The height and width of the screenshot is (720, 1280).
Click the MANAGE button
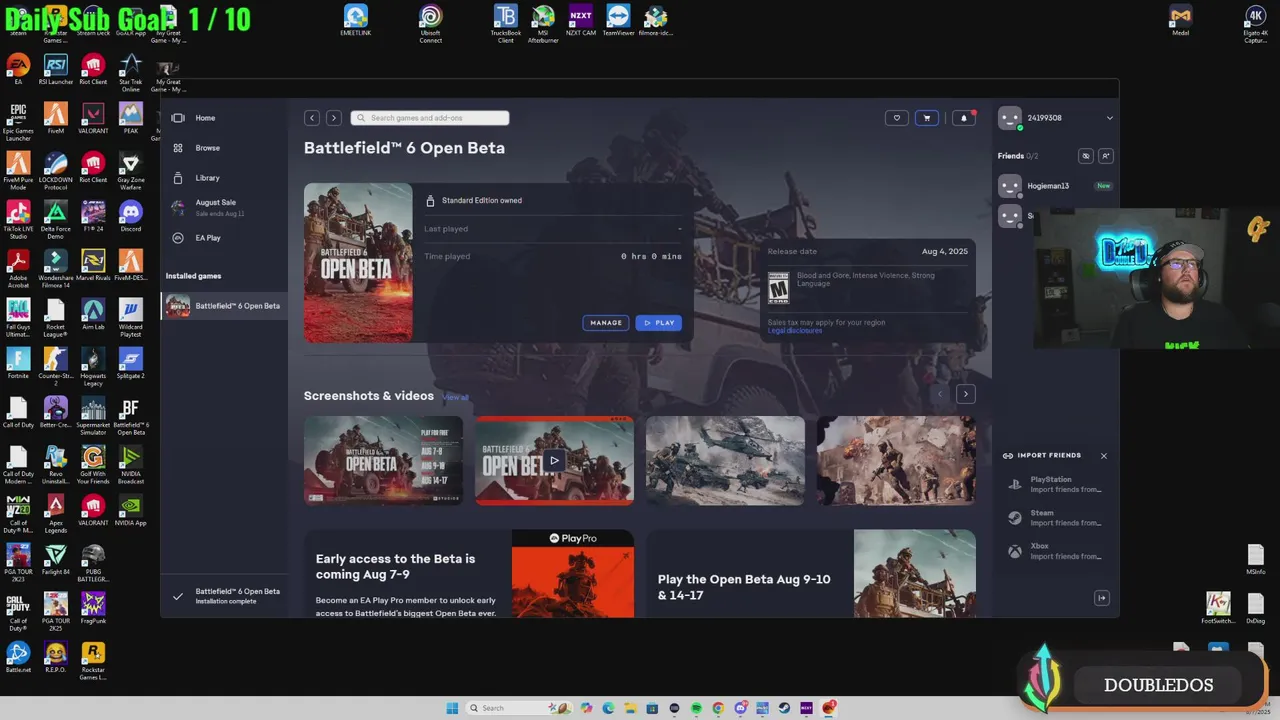pyautogui.click(x=606, y=323)
